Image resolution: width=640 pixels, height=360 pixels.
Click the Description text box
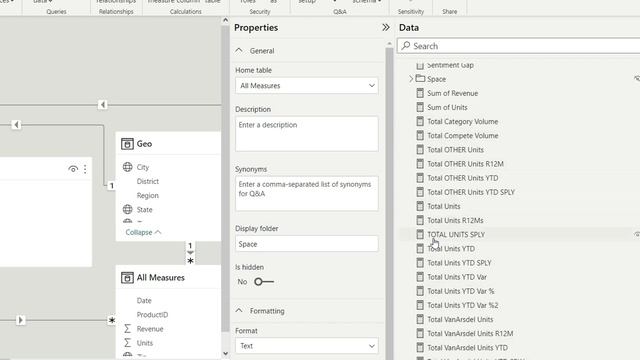click(307, 134)
